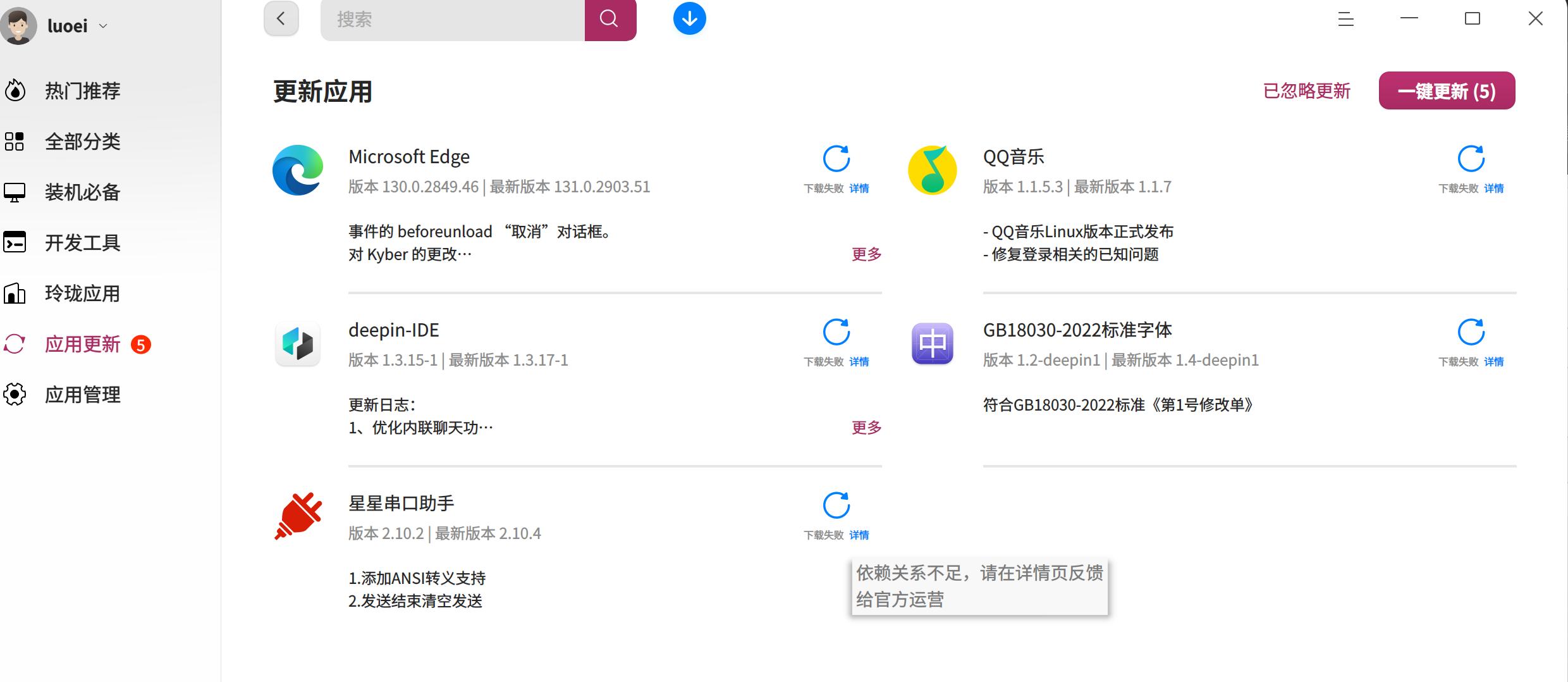Viewport: 1568px width, 682px height.
Task: Click the 星星串口助手 title text
Action: [401, 504]
